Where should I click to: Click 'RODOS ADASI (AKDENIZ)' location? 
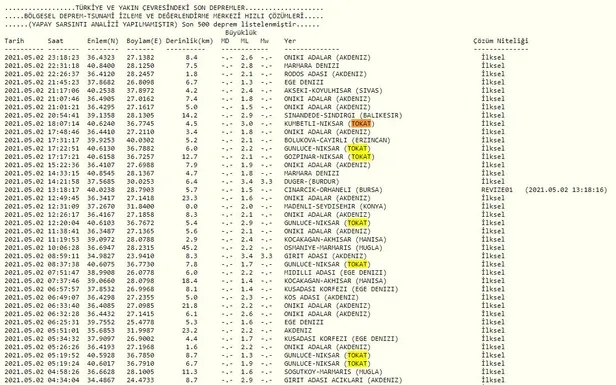click(325, 74)
